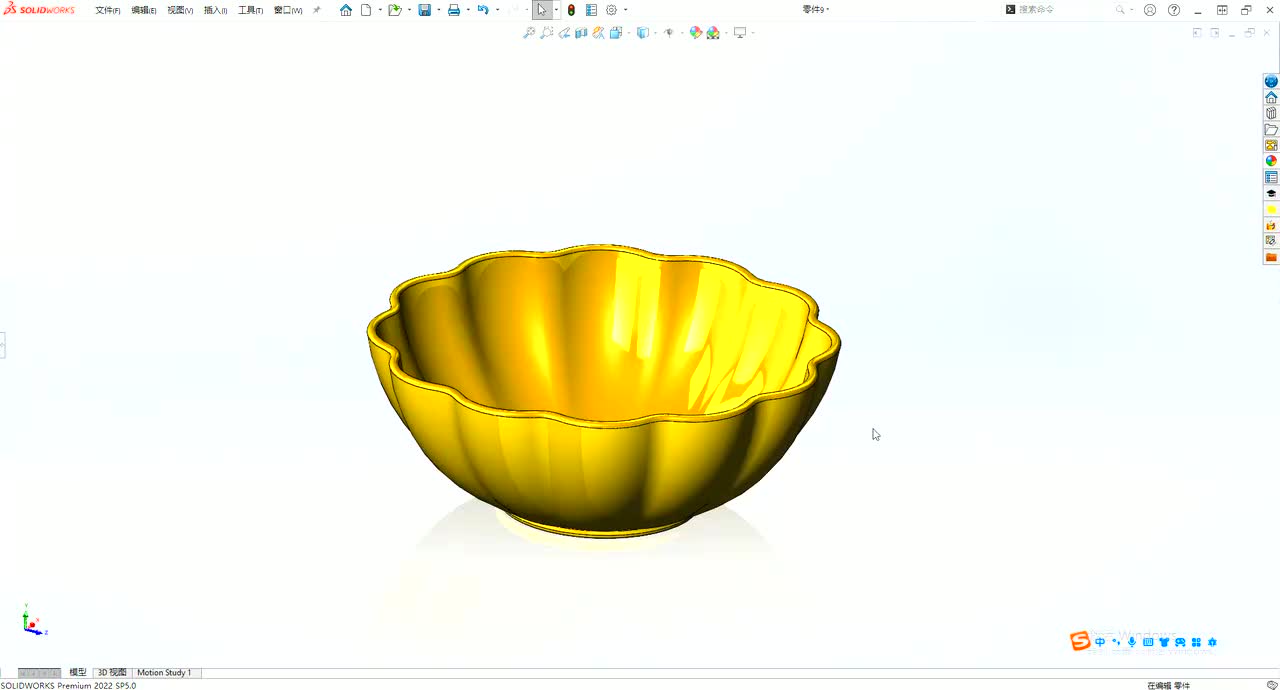Screen dimensions: 1280x690
Task: Toggle the Section View icon
Action: (x=581, y=33)
